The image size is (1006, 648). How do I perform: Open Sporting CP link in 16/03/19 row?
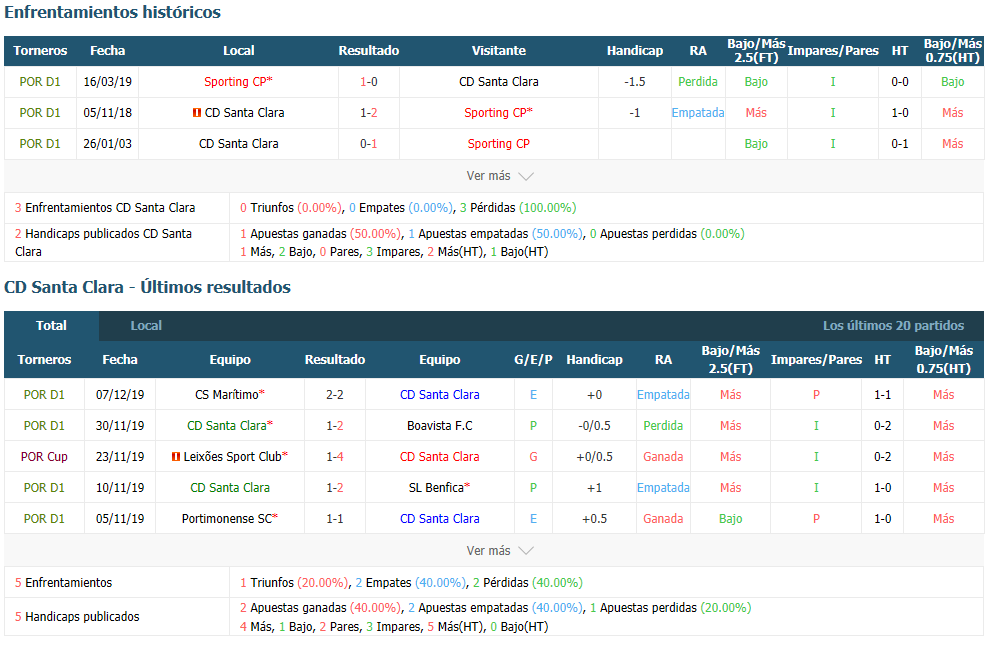click(x=238, y=81)
